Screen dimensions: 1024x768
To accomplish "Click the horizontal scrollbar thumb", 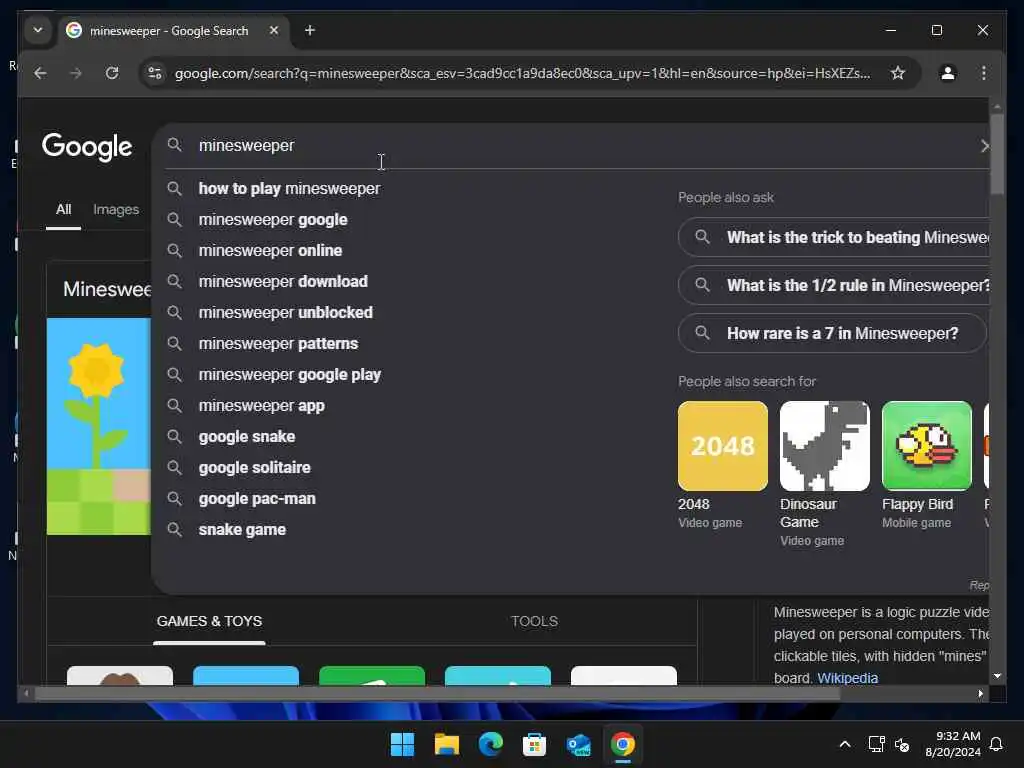I will coord(436,694).
